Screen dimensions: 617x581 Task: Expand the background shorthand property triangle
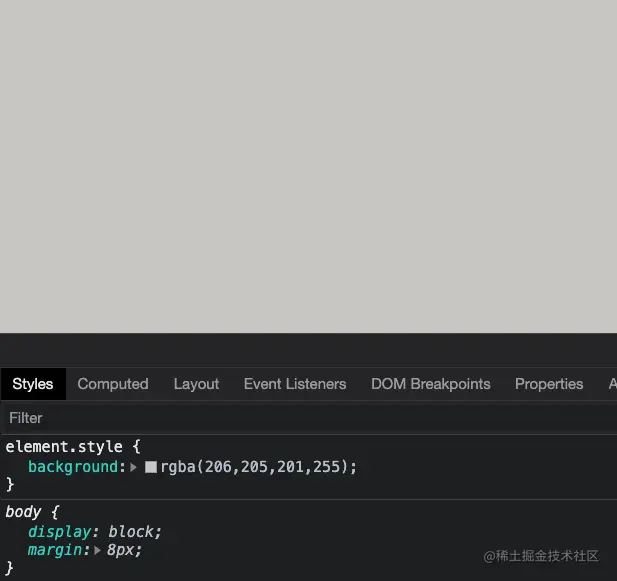[x=134, y=467]
